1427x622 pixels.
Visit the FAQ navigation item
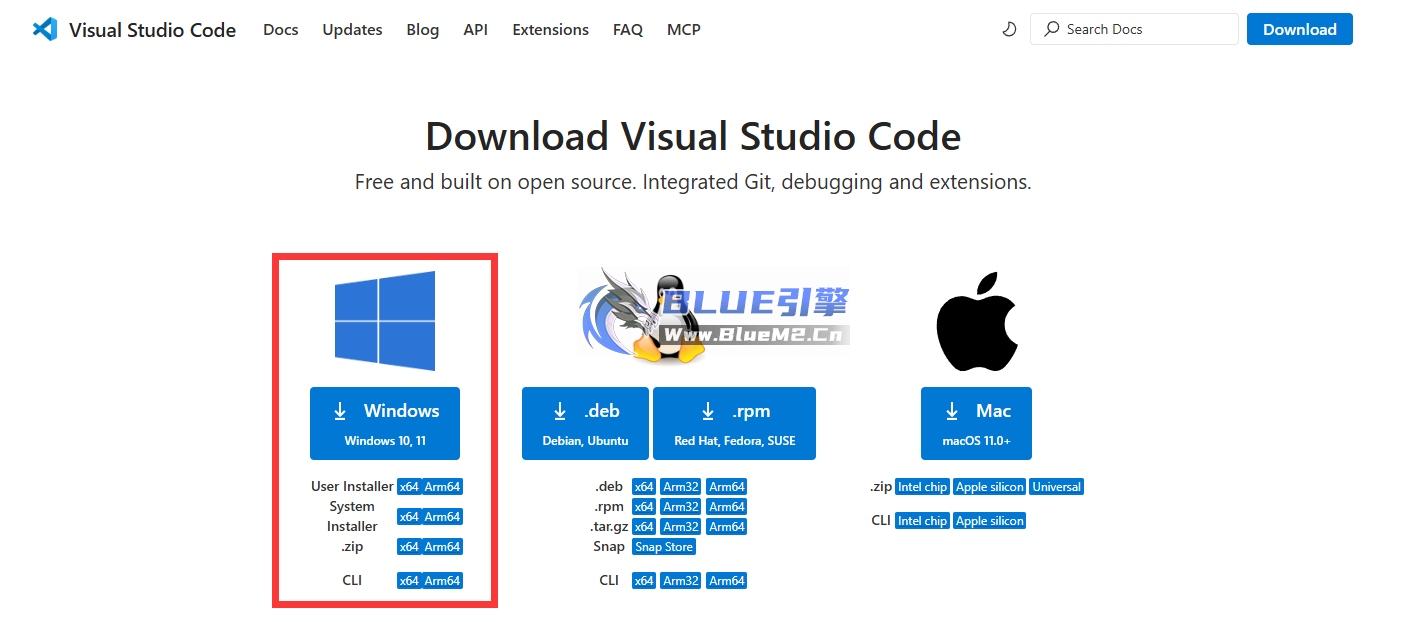[x=628, y=30]
